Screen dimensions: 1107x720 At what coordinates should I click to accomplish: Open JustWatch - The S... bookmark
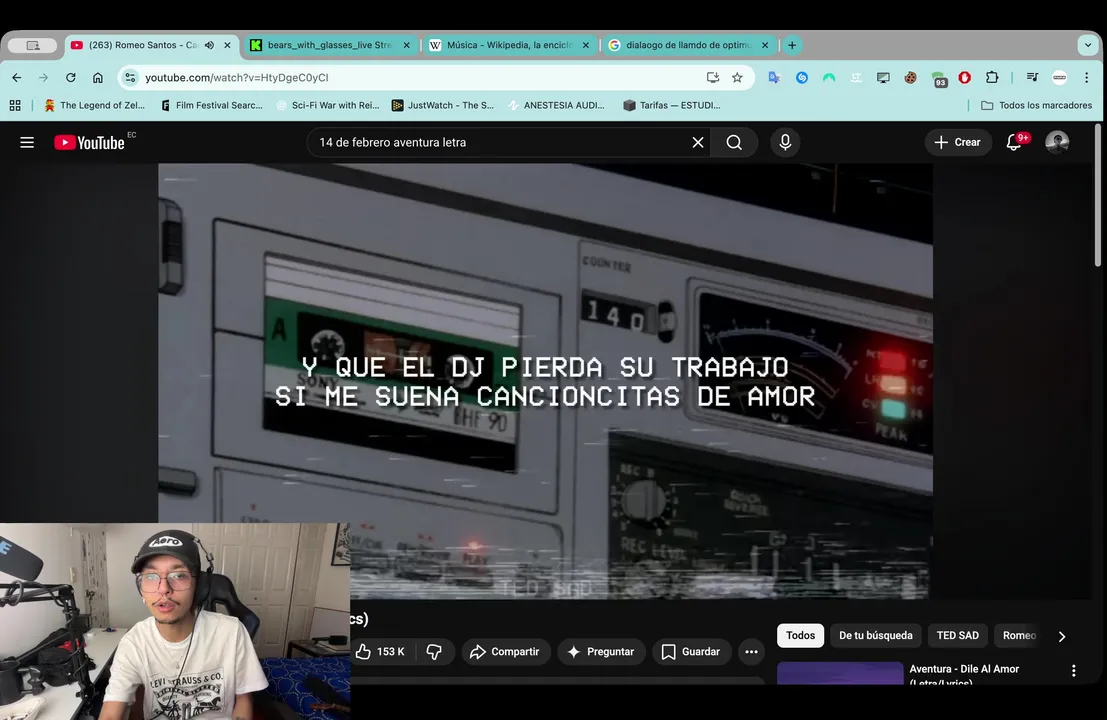tap(443, 105)
